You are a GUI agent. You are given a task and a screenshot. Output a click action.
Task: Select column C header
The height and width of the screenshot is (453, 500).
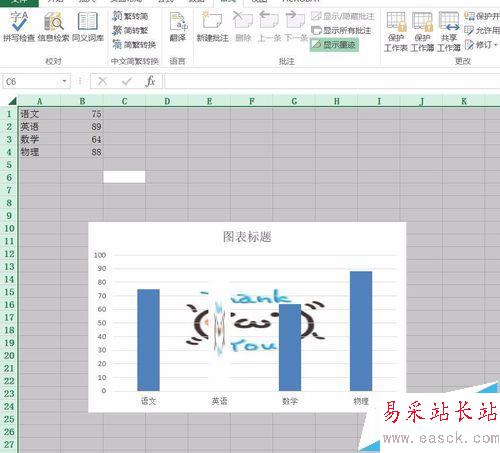[x=124, y=101]
